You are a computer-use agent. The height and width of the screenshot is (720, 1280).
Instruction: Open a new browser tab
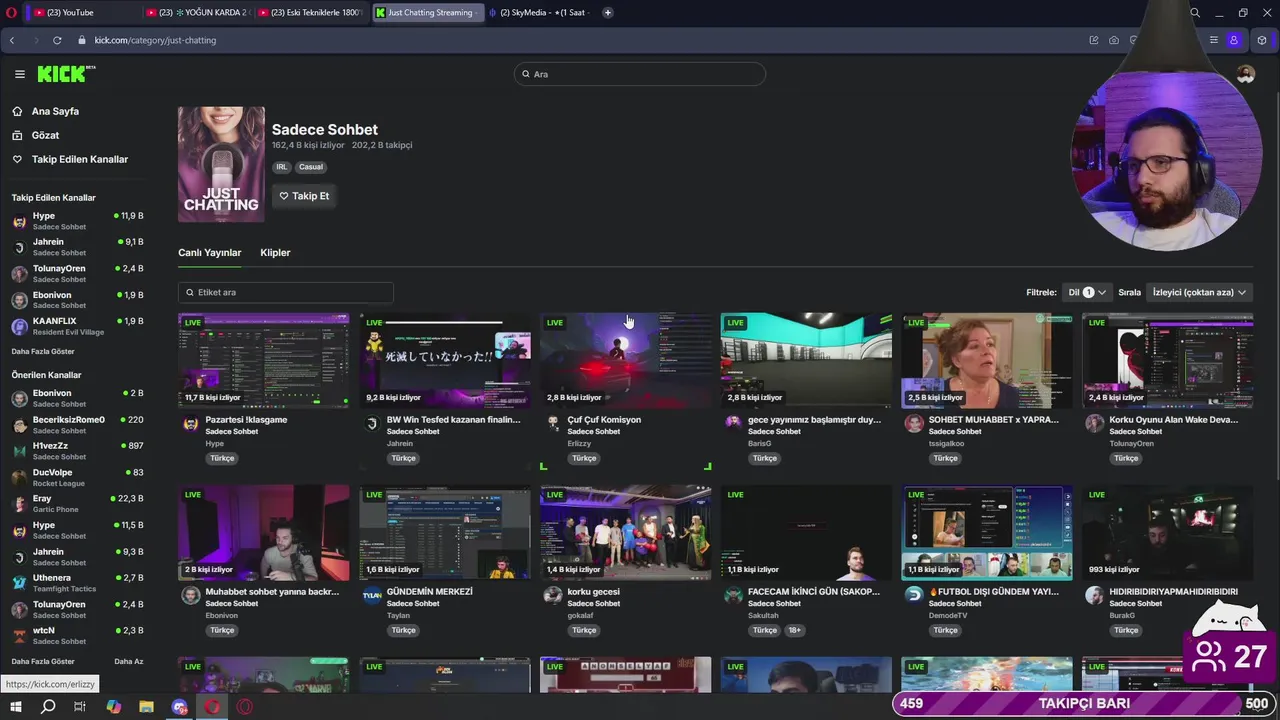(x=607, y=13)
